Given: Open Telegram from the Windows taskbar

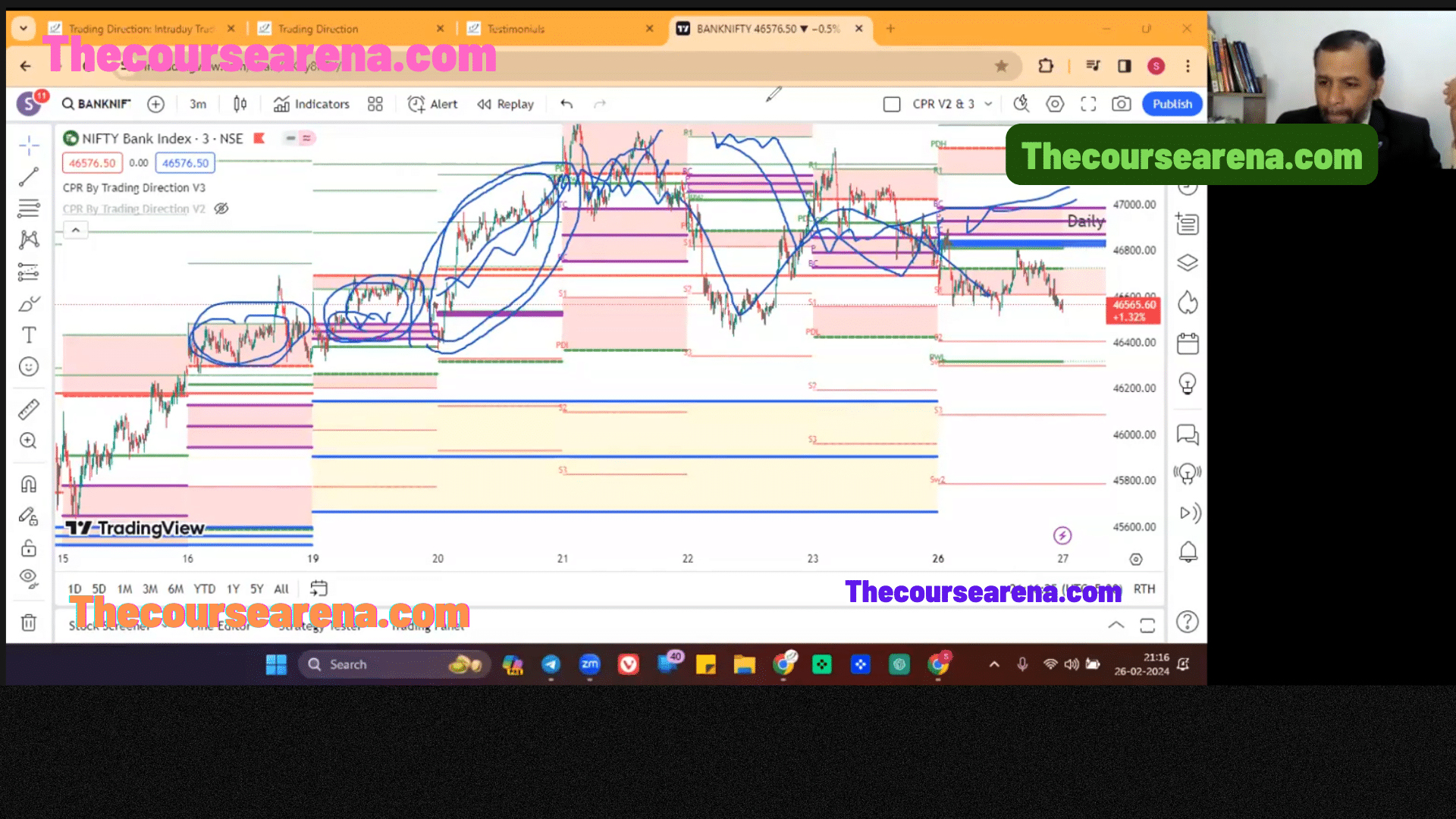Looking at the screenshot, I should pyautogui.click(x=551, y=665).
